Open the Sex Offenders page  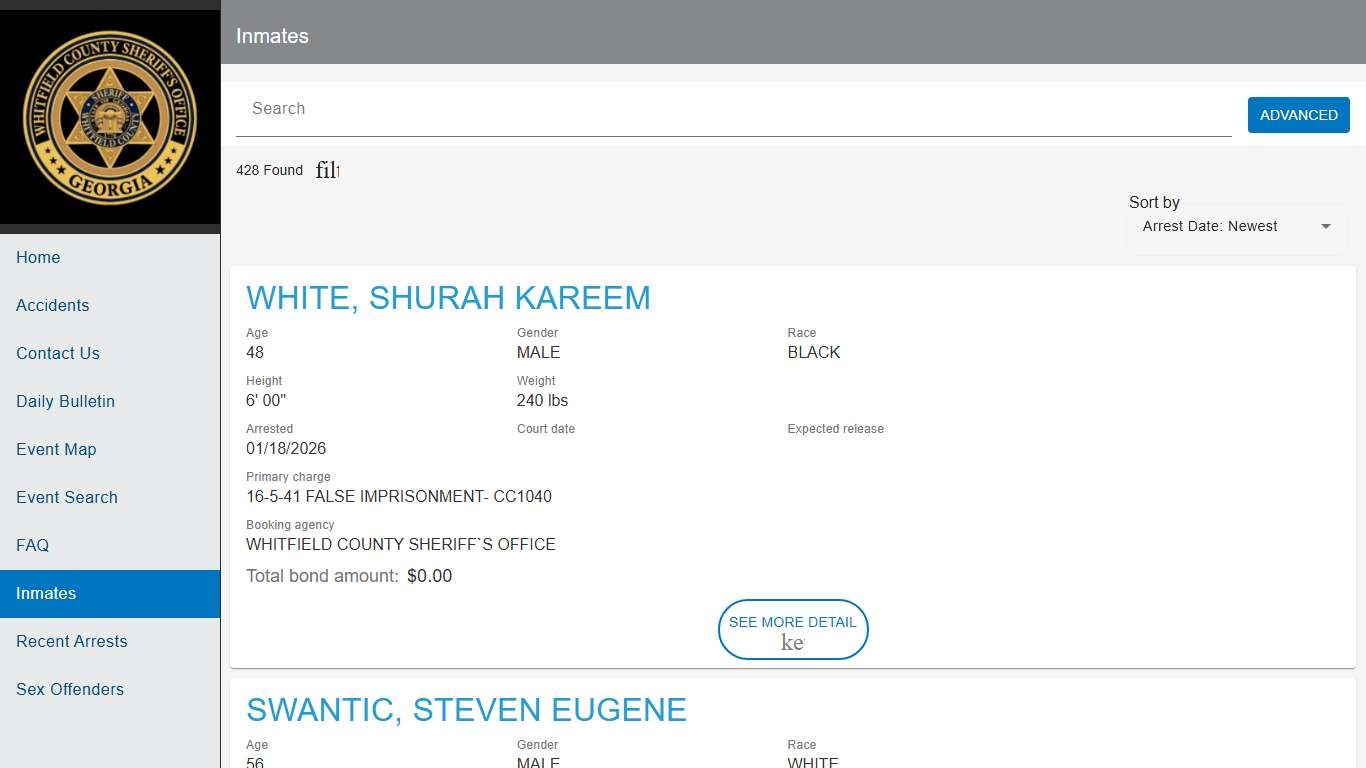point(70,689)
